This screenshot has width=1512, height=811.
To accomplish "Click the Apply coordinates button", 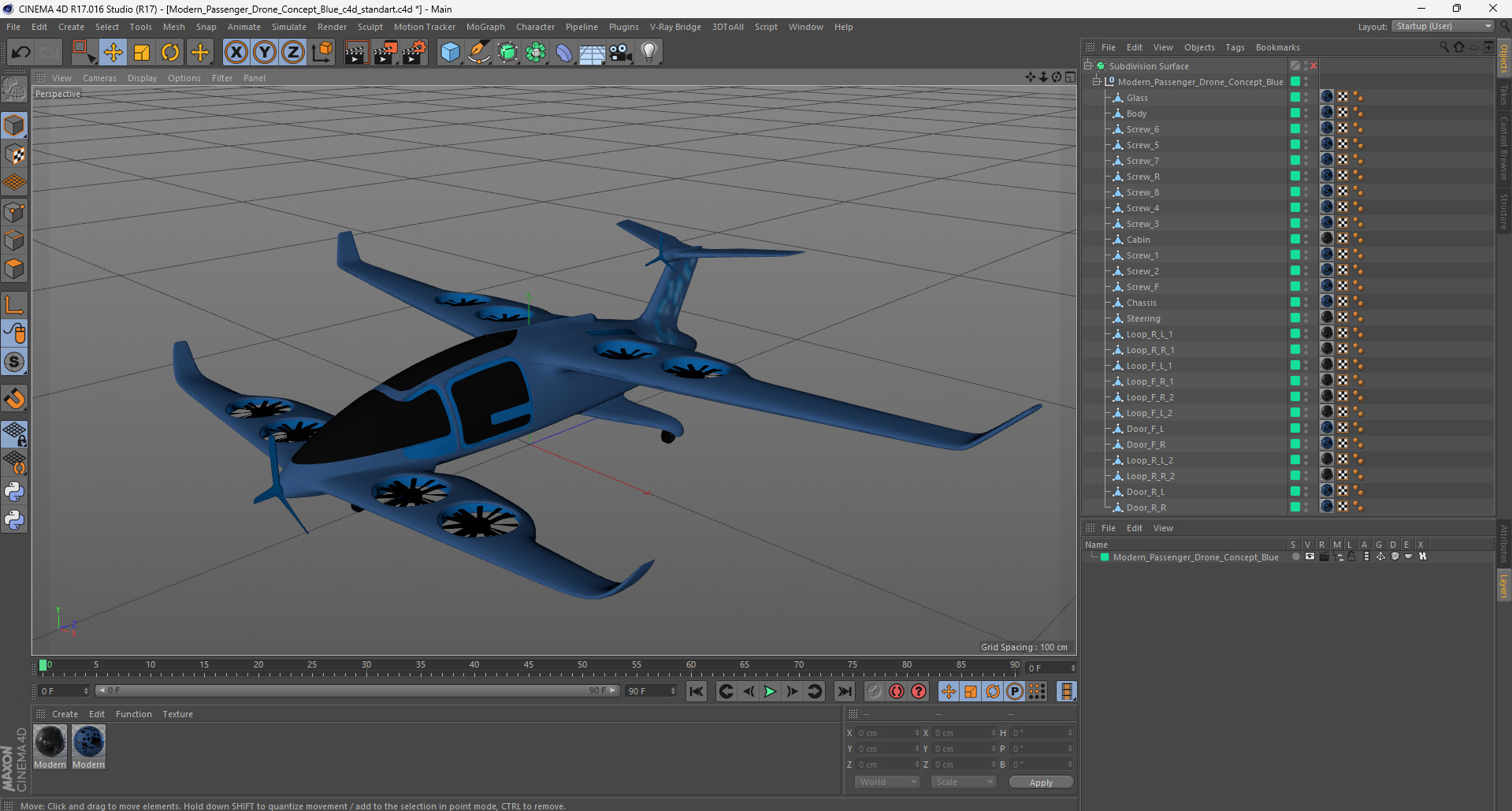I will (x=1041, y=782).
